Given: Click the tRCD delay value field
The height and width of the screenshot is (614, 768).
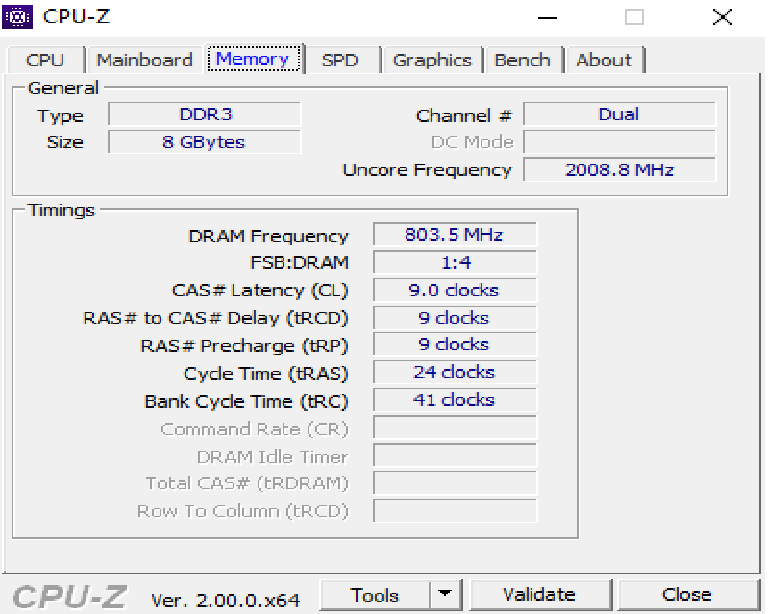Looking at the screenshot, I should 455,318.
